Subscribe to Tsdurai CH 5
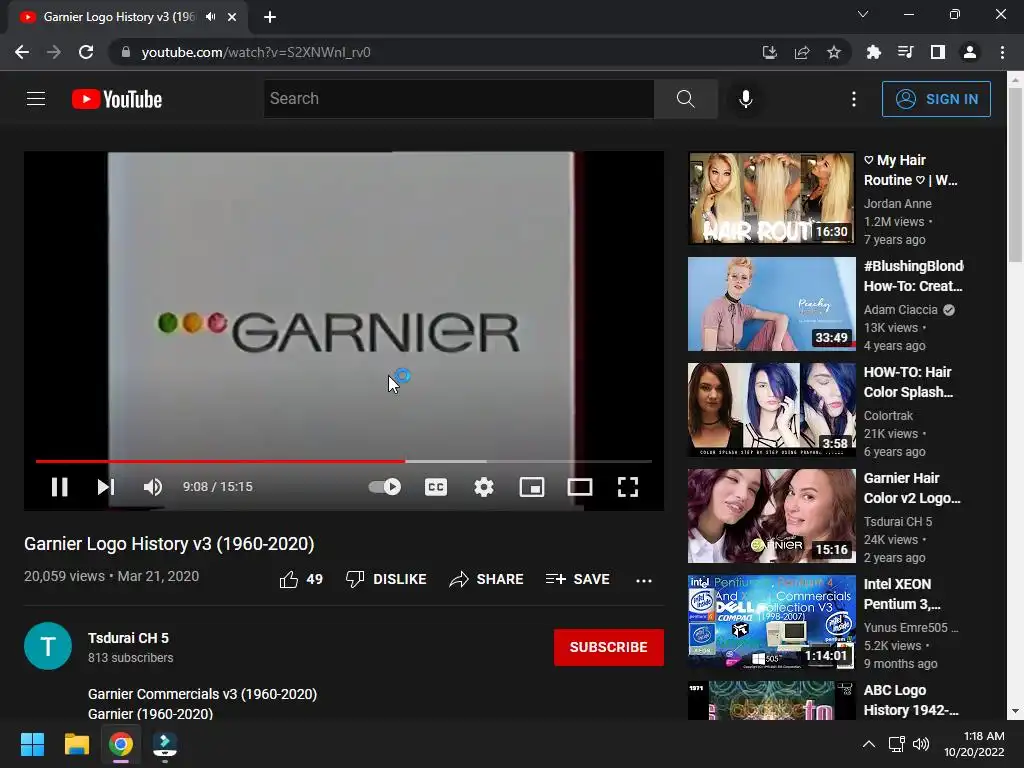1024x768 pixels. 609,647
